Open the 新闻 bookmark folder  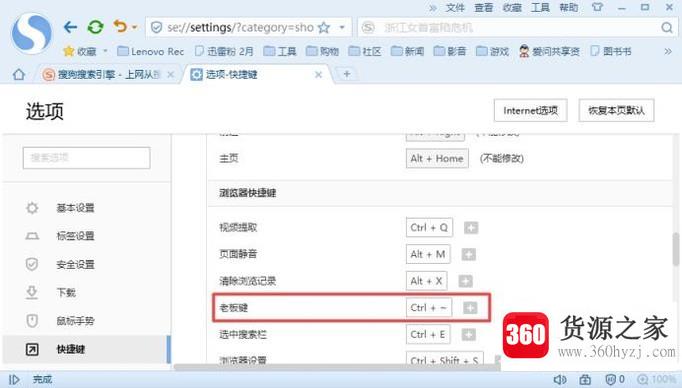pos(408,51)
